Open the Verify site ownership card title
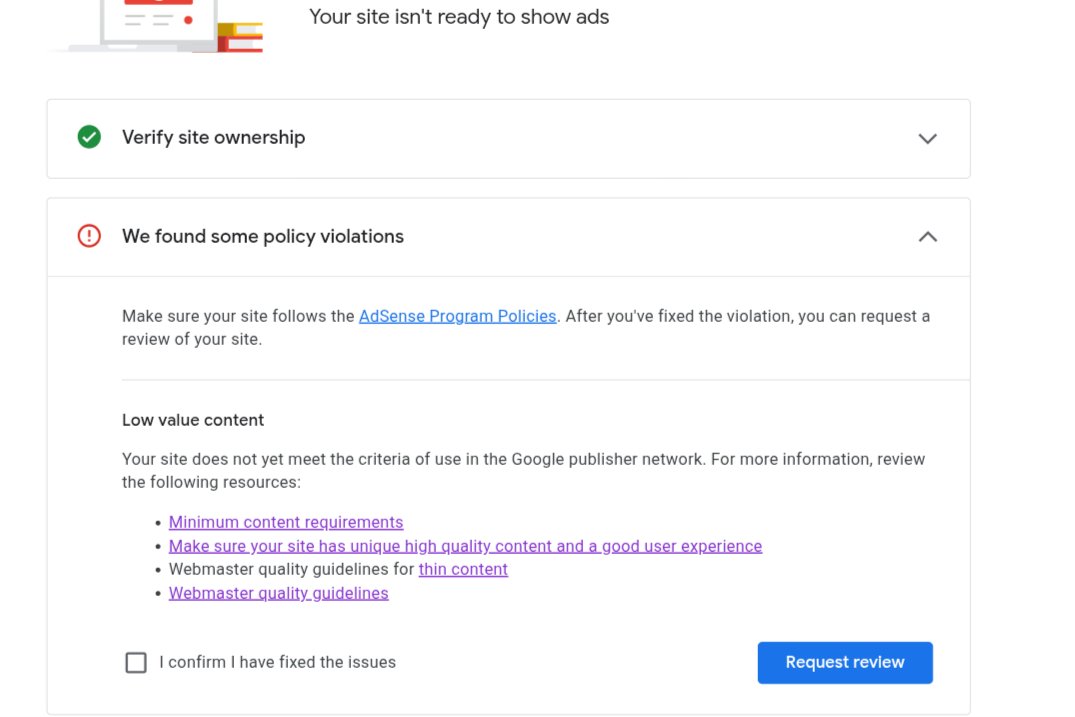1075x717 pixels. [213, 137]
